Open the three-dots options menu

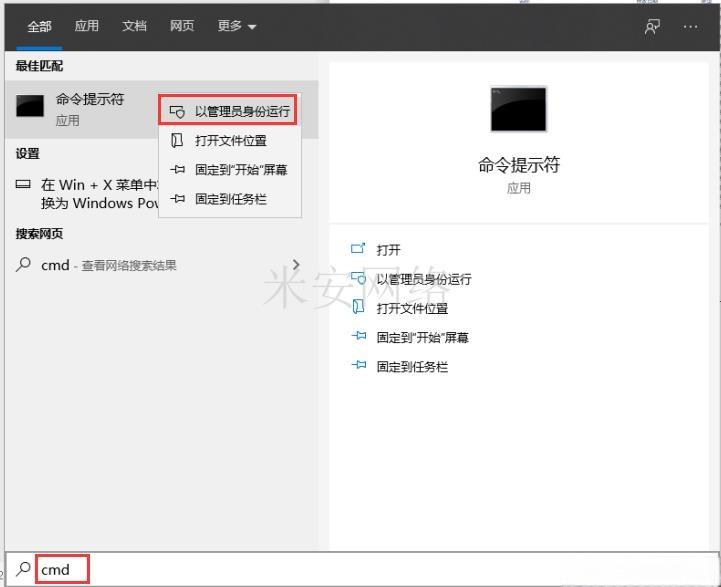[x=690, y=27]
